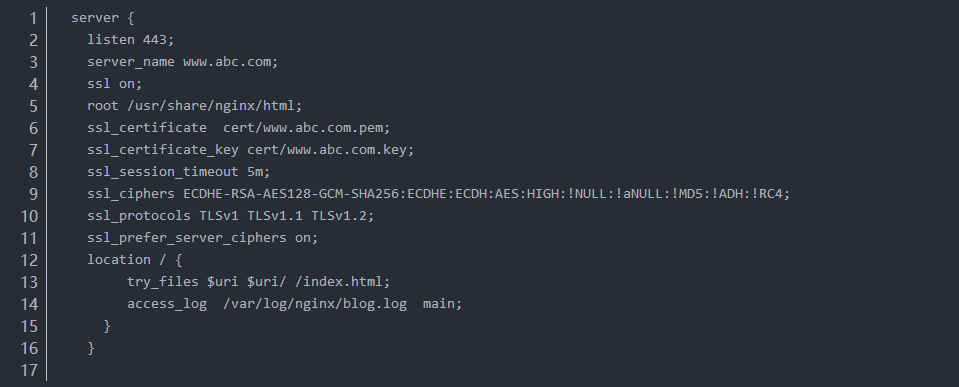
Task: Click the 'listen 443;' directive
Action: [131, 40]
